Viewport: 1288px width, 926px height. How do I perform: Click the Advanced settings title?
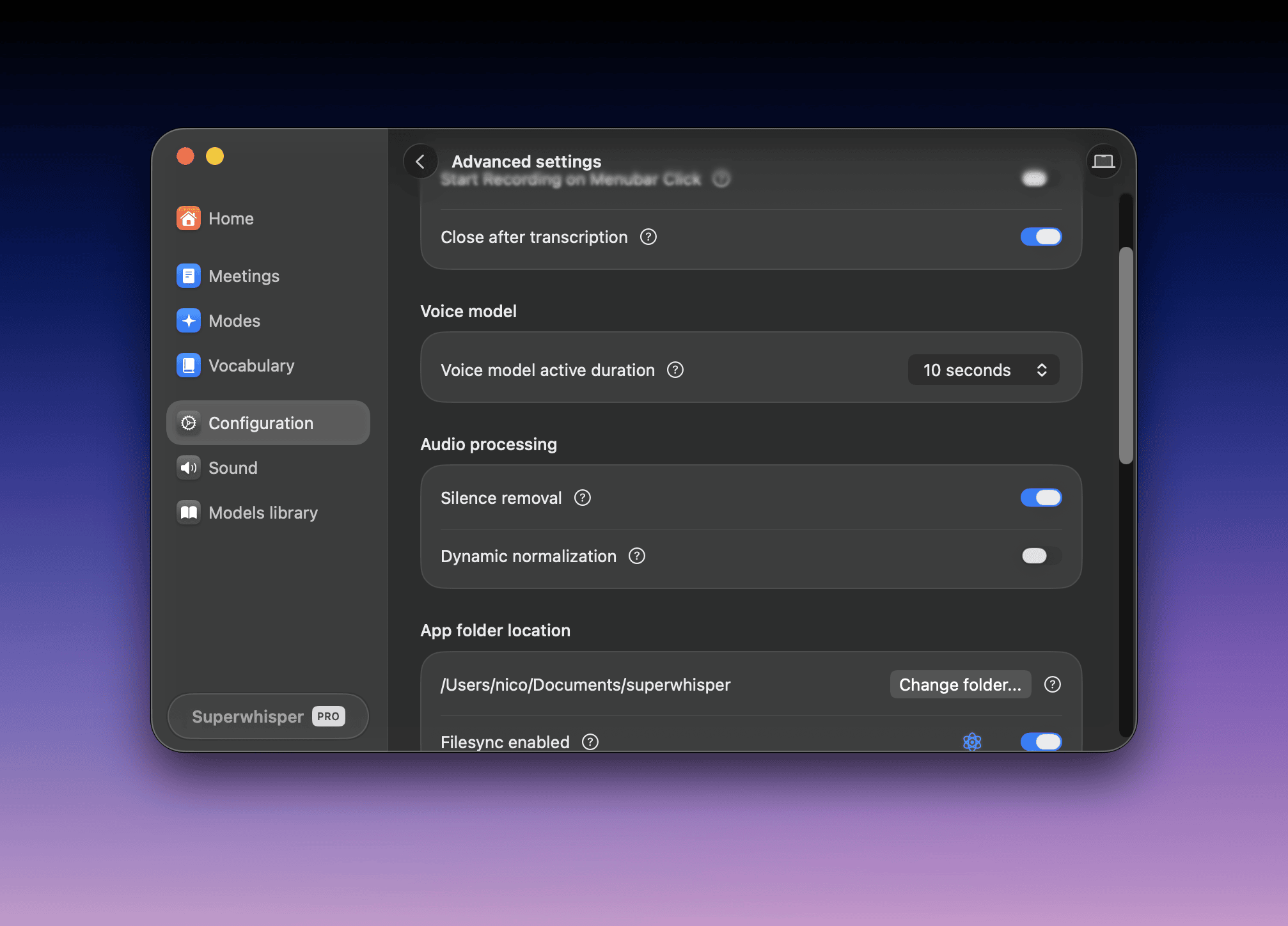tap(526, 162)
